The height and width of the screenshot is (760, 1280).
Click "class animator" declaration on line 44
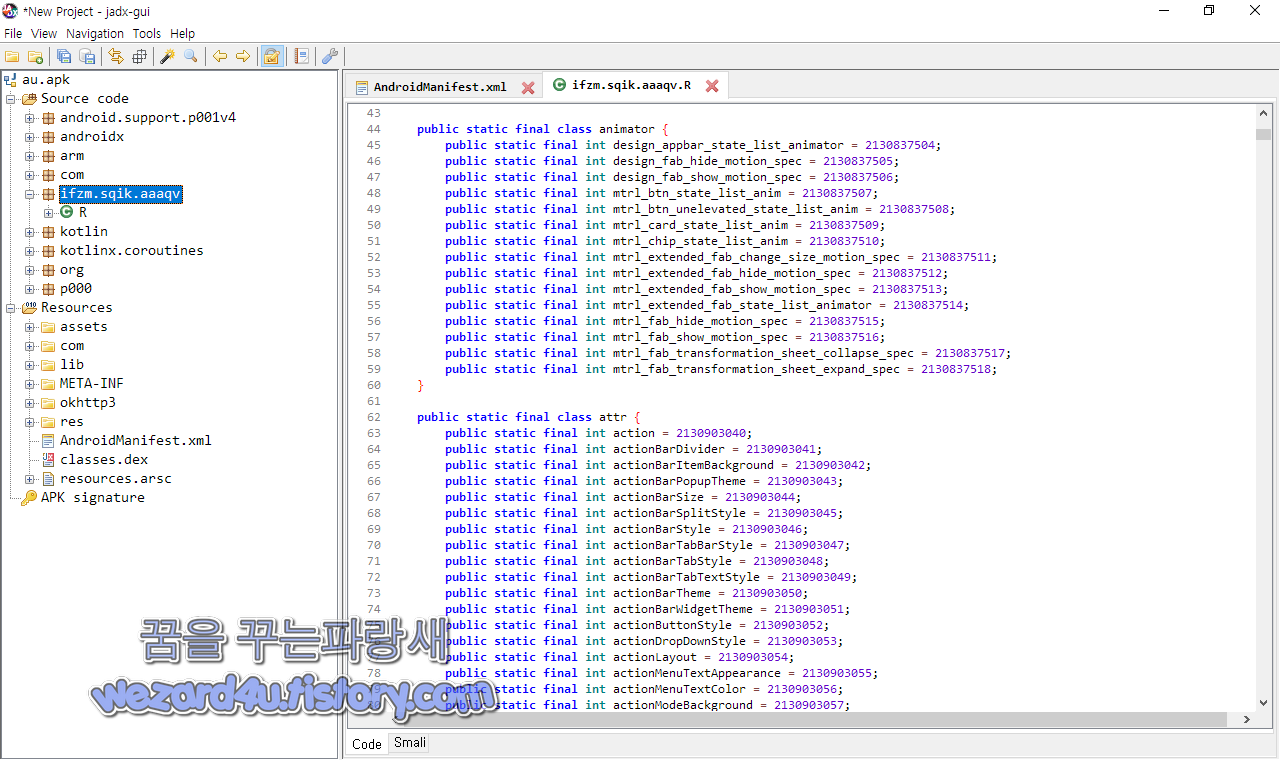click(x=605, y=129)
